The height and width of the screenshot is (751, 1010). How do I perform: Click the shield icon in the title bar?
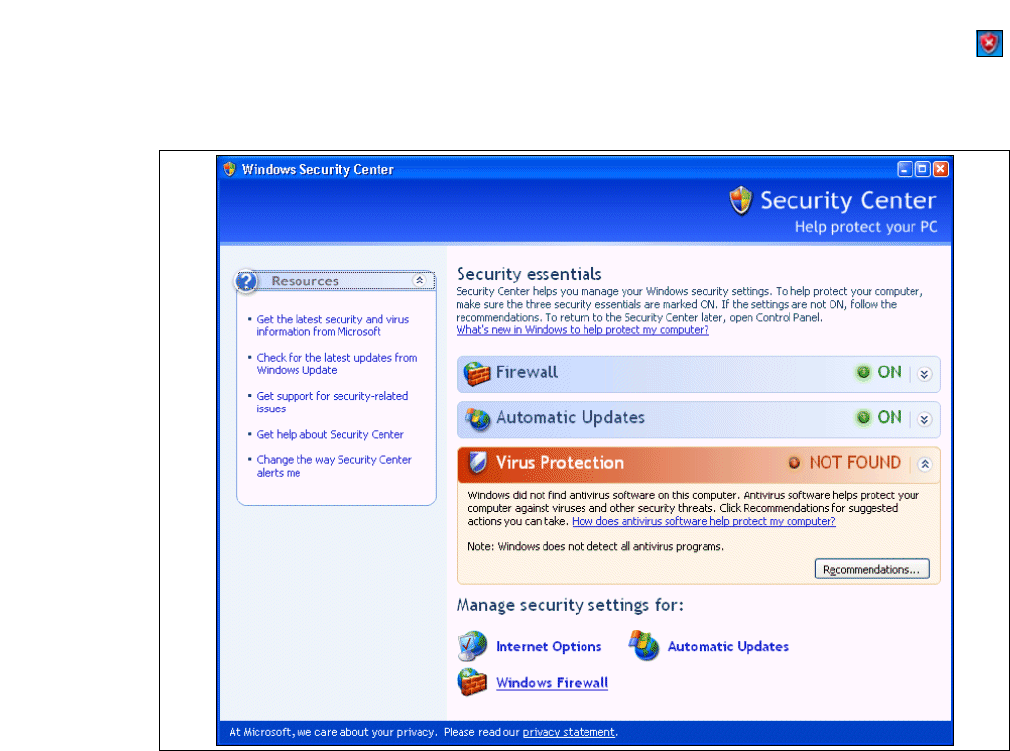(x=229, y=169)
